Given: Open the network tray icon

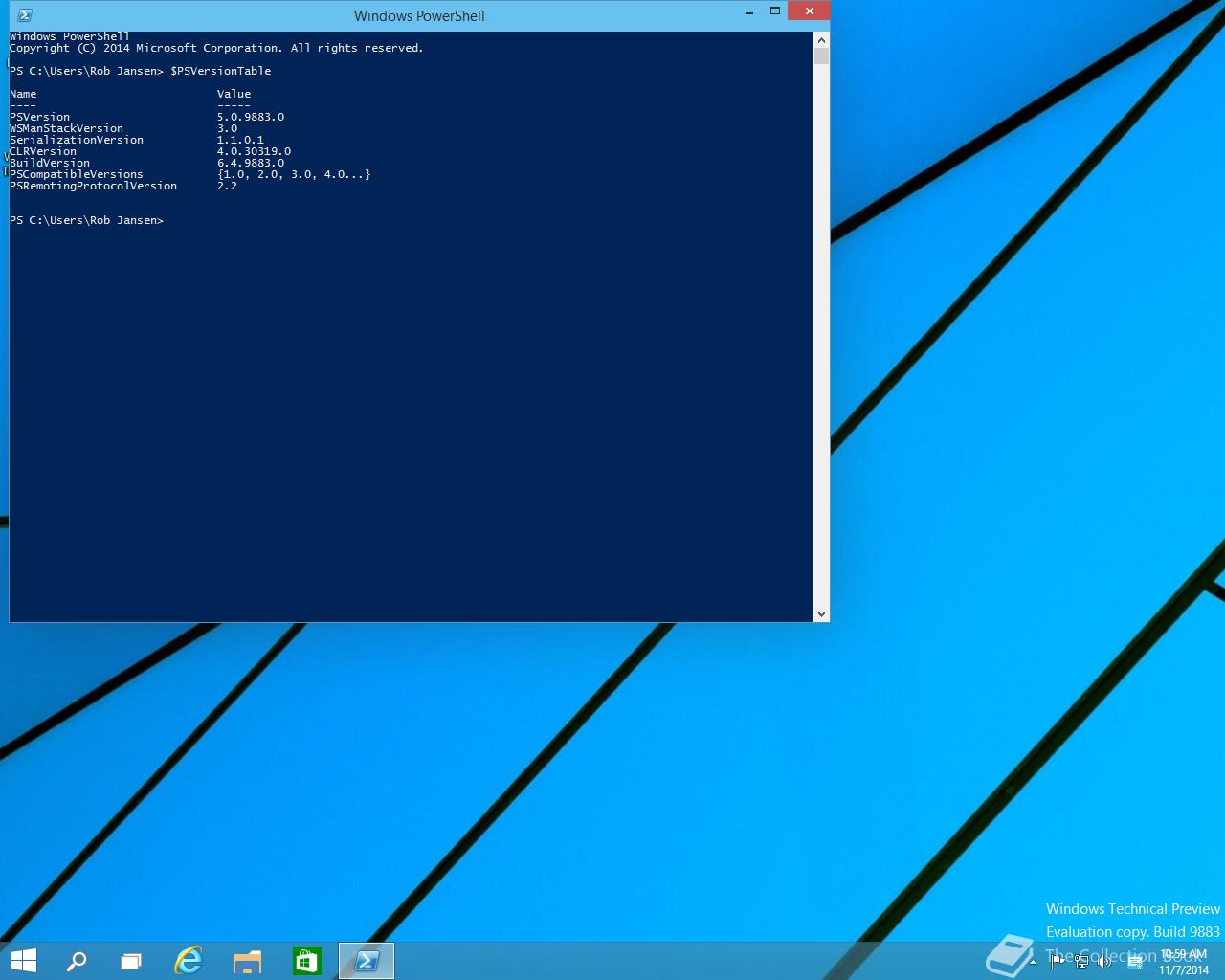Looking at the screenshot, I should pos(1081,962).
